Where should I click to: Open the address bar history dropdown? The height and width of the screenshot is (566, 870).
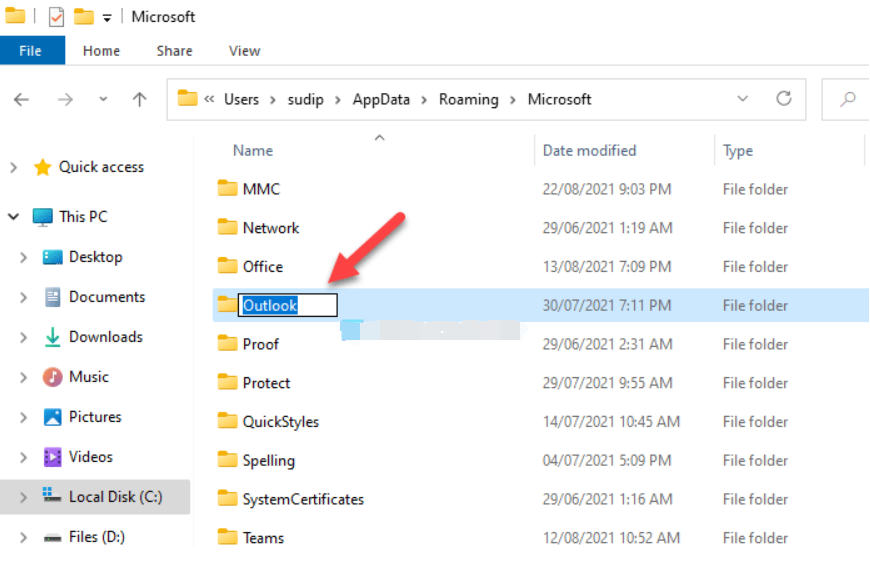pos(742,99)
